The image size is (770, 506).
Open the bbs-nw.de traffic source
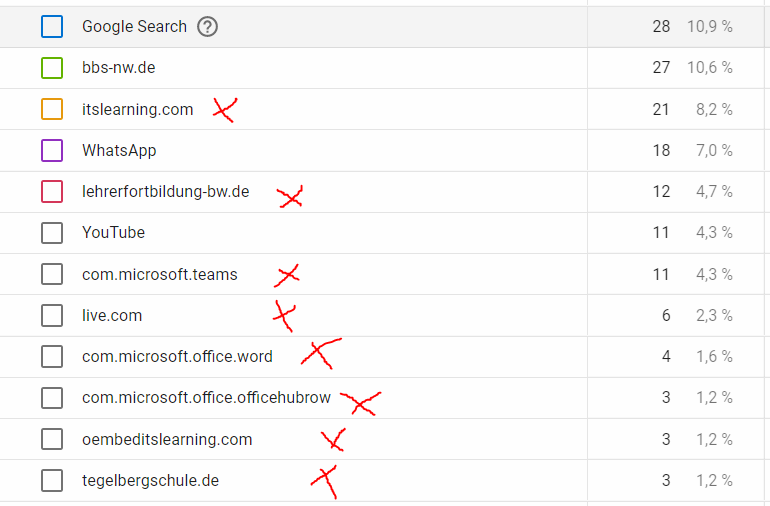pyautogui.click(x=118, y=68)
